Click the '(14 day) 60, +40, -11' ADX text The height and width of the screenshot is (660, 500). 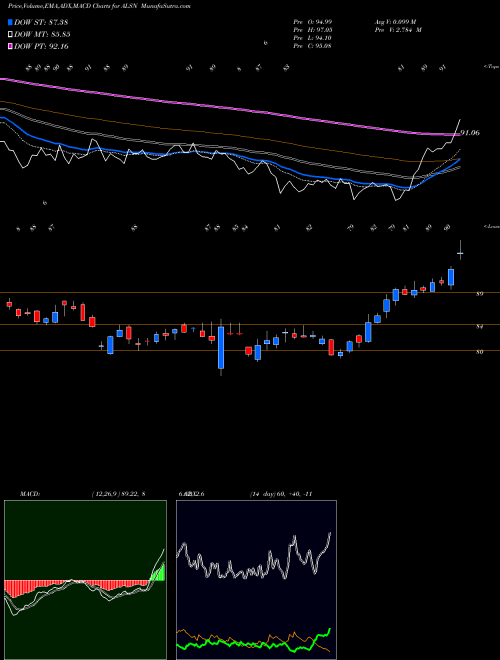click(x=281, y=494)
